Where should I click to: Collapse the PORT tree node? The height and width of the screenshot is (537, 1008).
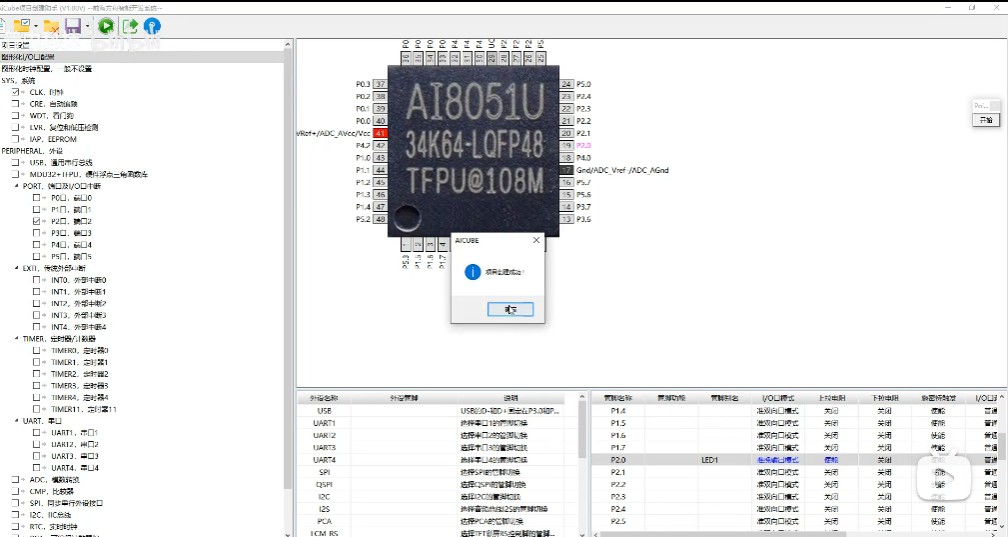coord(16,186)
